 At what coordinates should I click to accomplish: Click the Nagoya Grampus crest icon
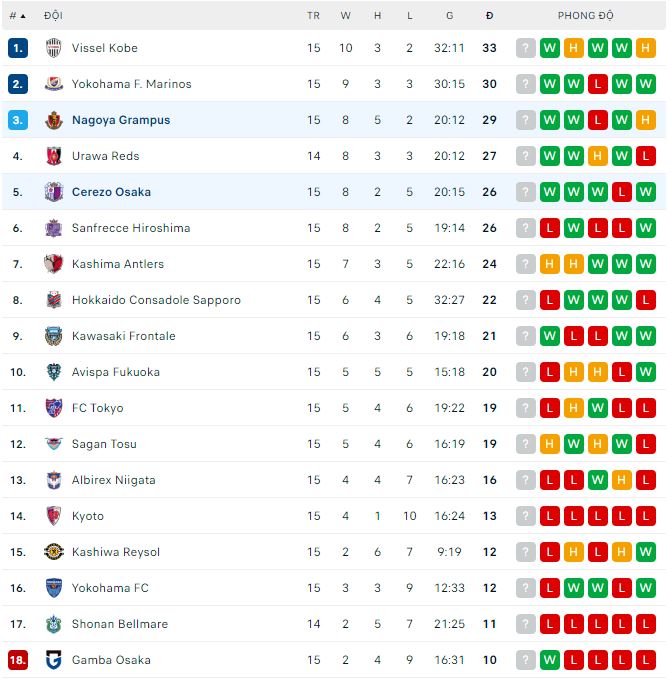[54, 120]
